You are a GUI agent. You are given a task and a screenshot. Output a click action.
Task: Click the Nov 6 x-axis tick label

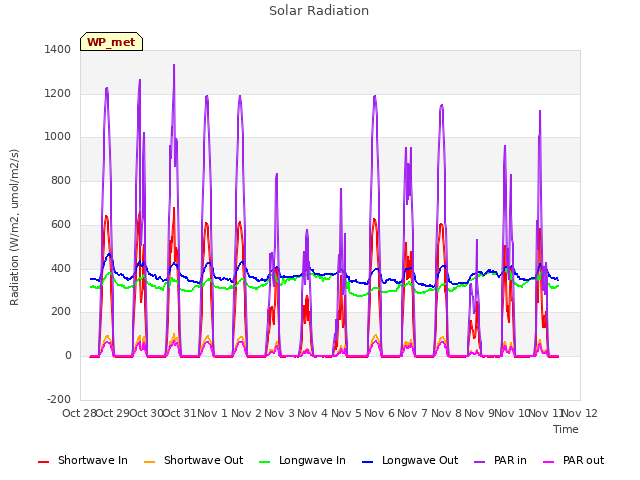379,413
